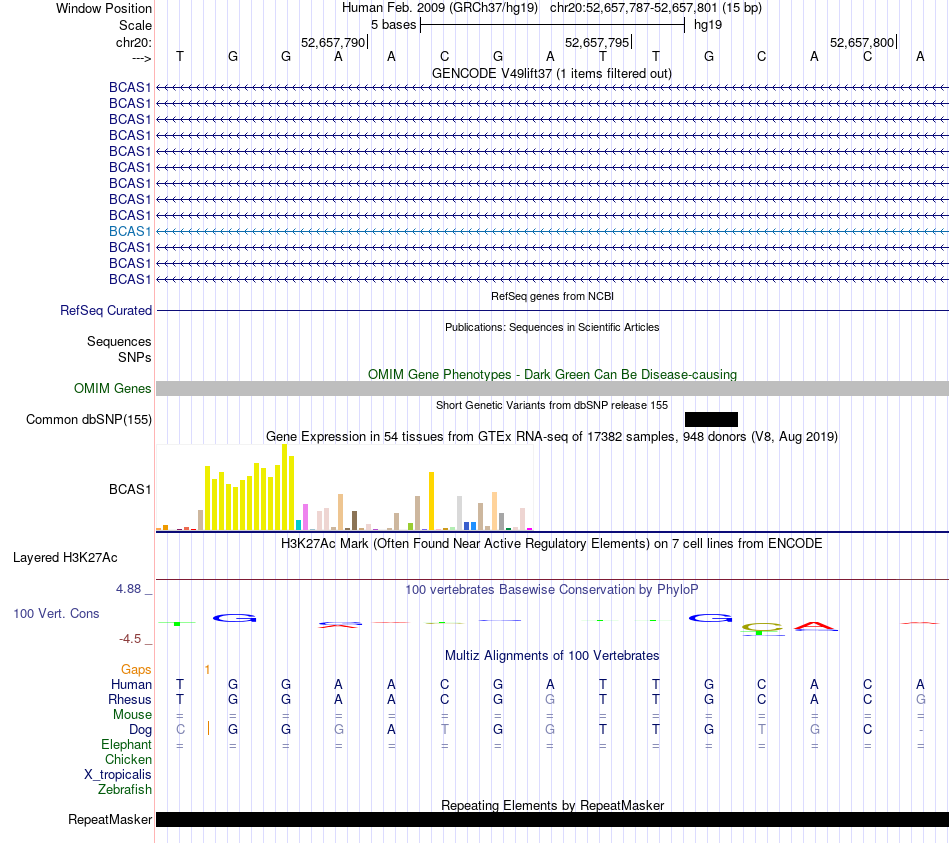Click the red A conservation logo letter
Image resolution: width=950 pixels, height=843 pixels.
click(x=815, y=626)
